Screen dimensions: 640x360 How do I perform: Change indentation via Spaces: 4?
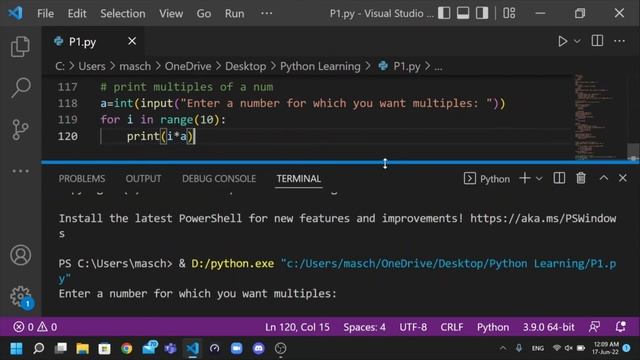[x=364, y=327]
